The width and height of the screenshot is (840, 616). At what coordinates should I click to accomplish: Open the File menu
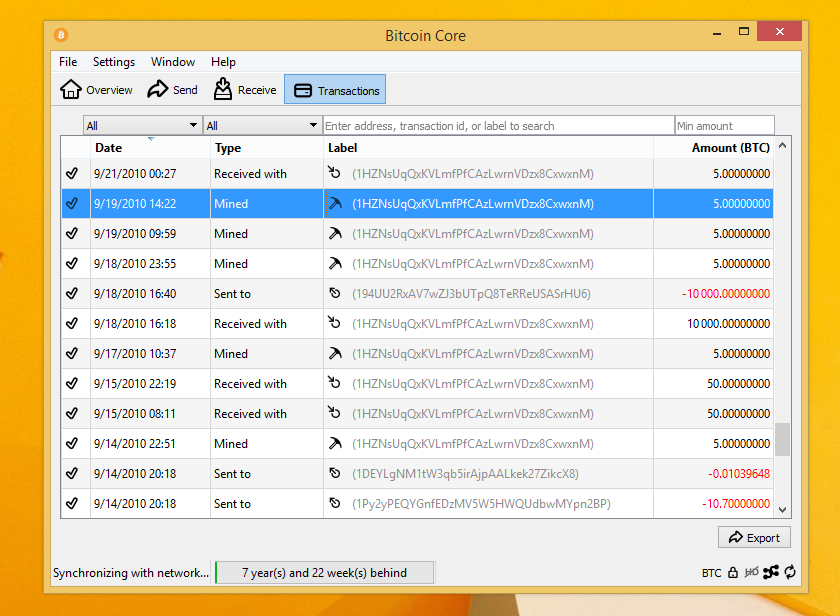[68, 62]
